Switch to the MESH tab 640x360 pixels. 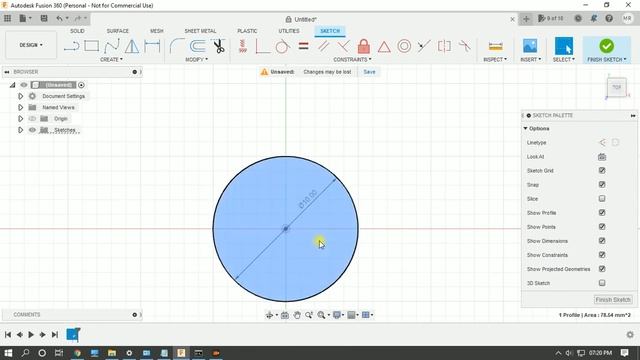click(x=157, y=31)
